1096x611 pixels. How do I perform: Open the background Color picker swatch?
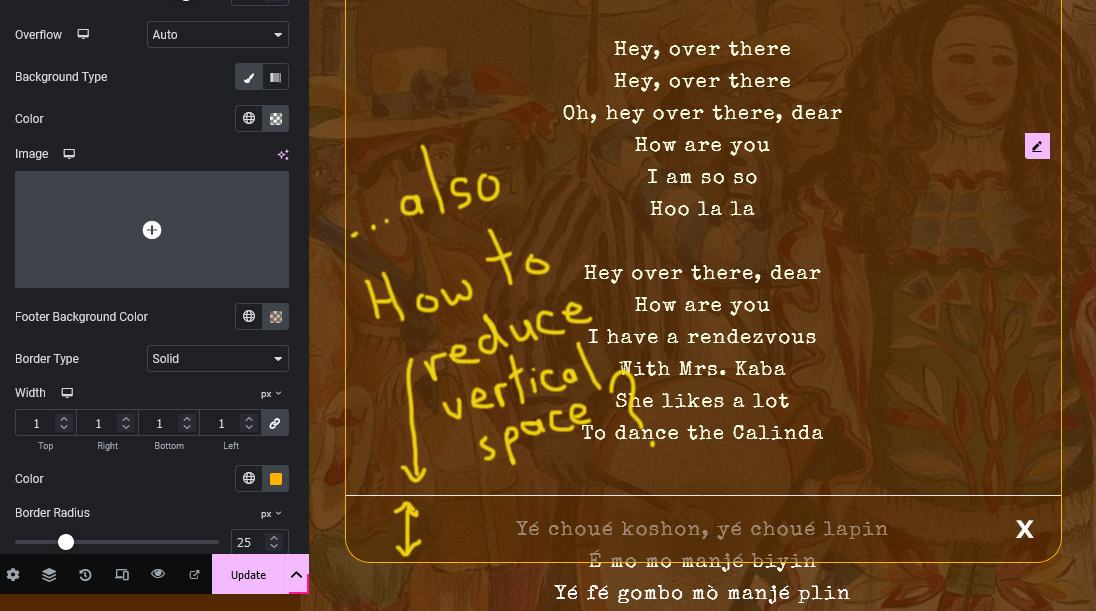point(275,118)
